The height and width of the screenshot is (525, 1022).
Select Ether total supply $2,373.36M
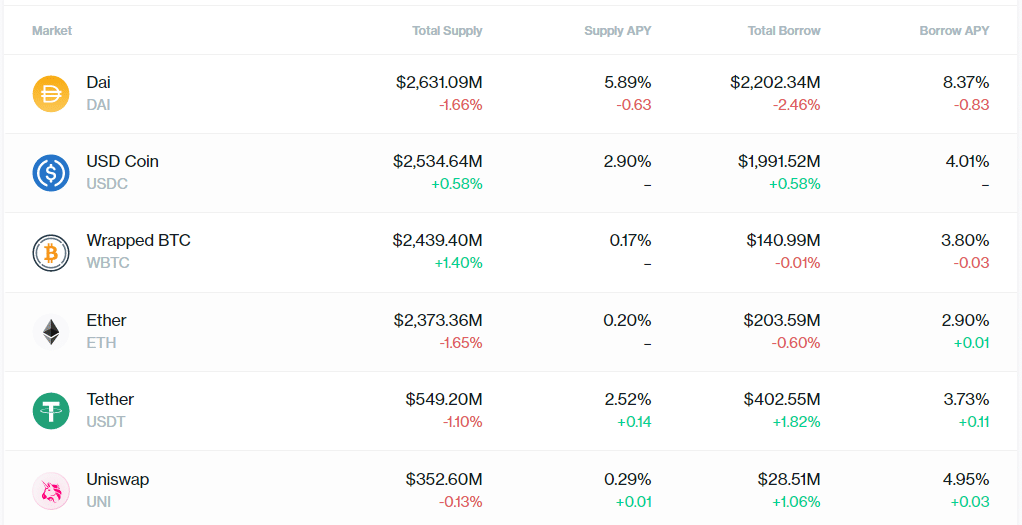pyautogui.click(x=438, y=320)
